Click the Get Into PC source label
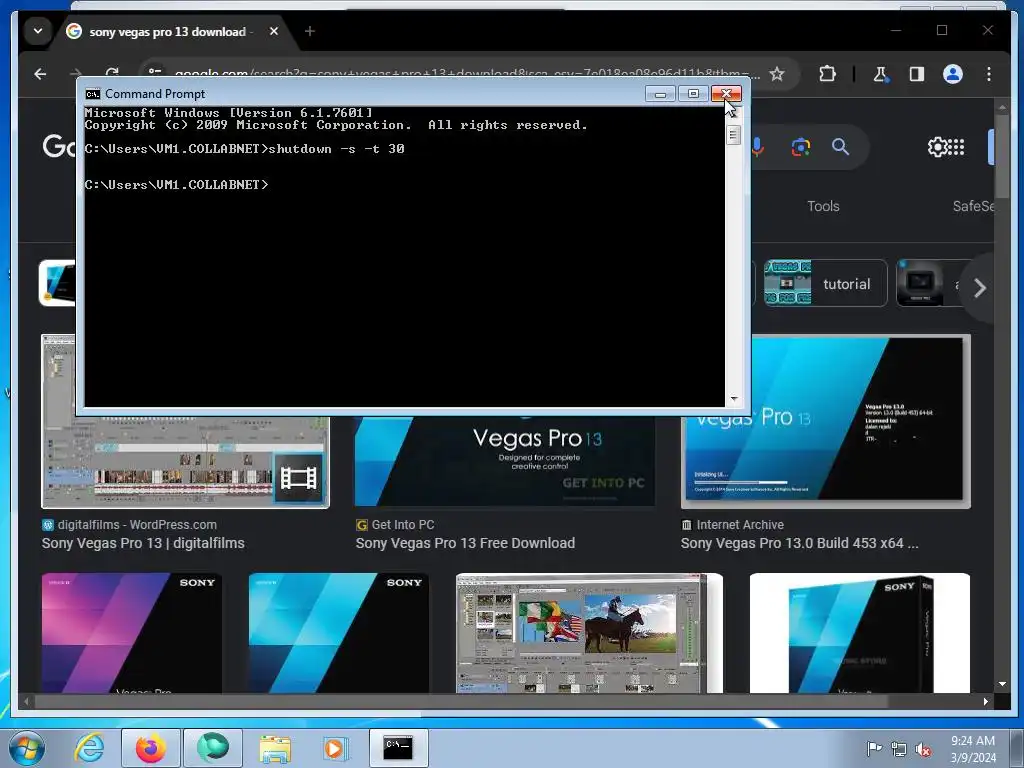 (402, 525)
